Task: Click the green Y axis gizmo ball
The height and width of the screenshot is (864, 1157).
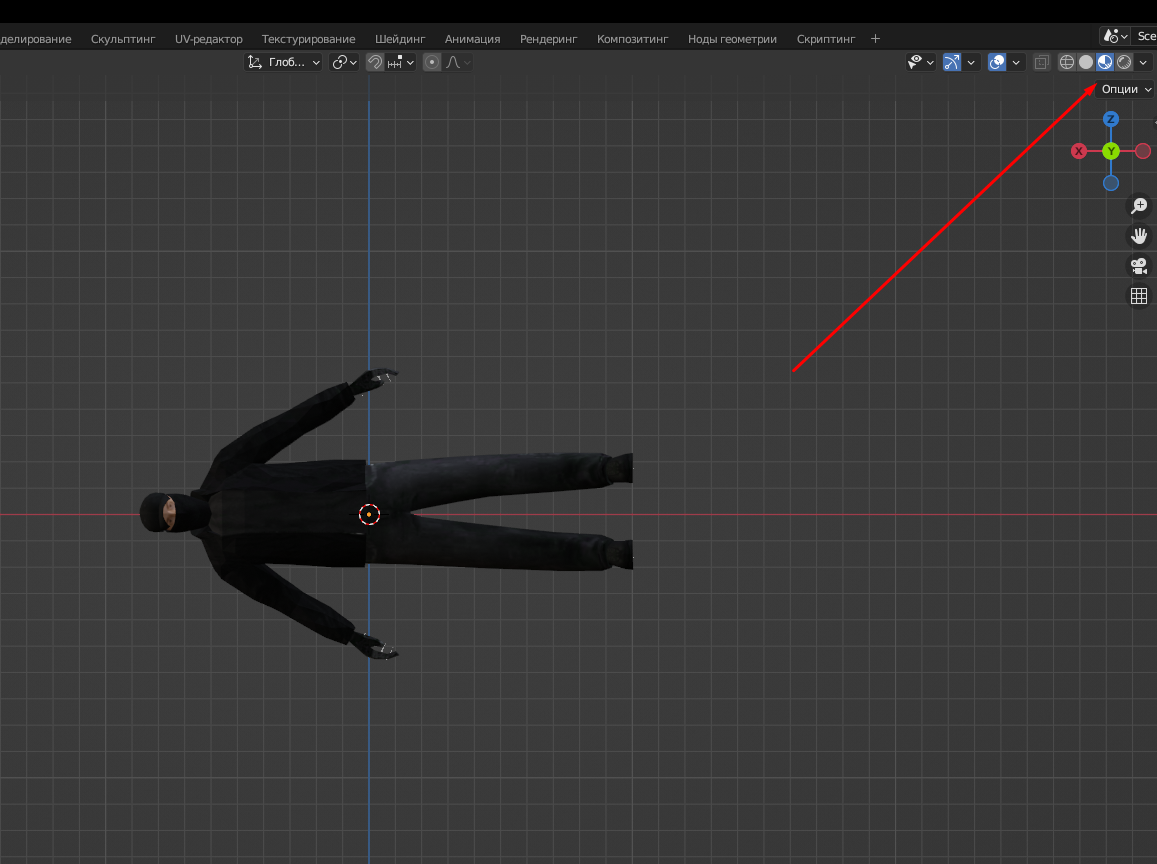Action: pos(1110,151)
